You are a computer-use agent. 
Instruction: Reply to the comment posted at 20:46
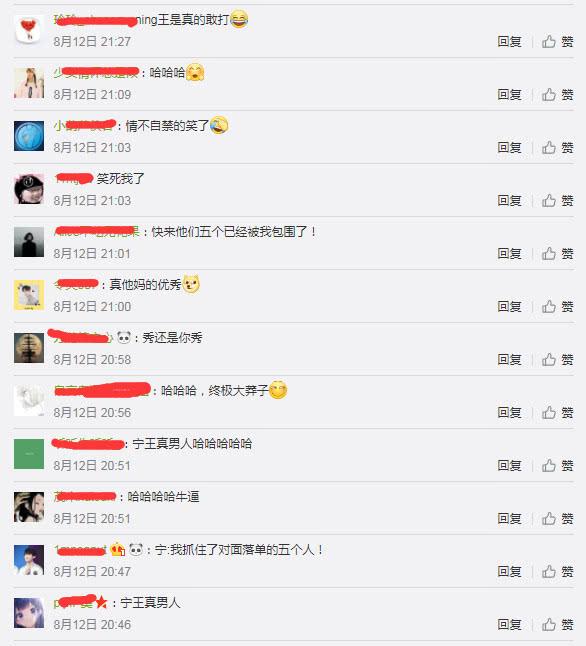[x=509, y=625]
